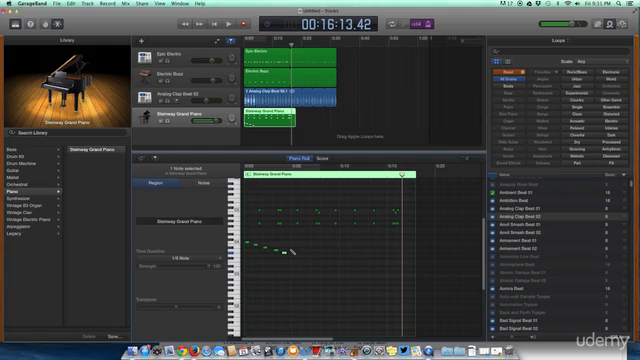Select the Analog Clap Beat 02 track icon

pyautogui.click(x=144, y=97)
